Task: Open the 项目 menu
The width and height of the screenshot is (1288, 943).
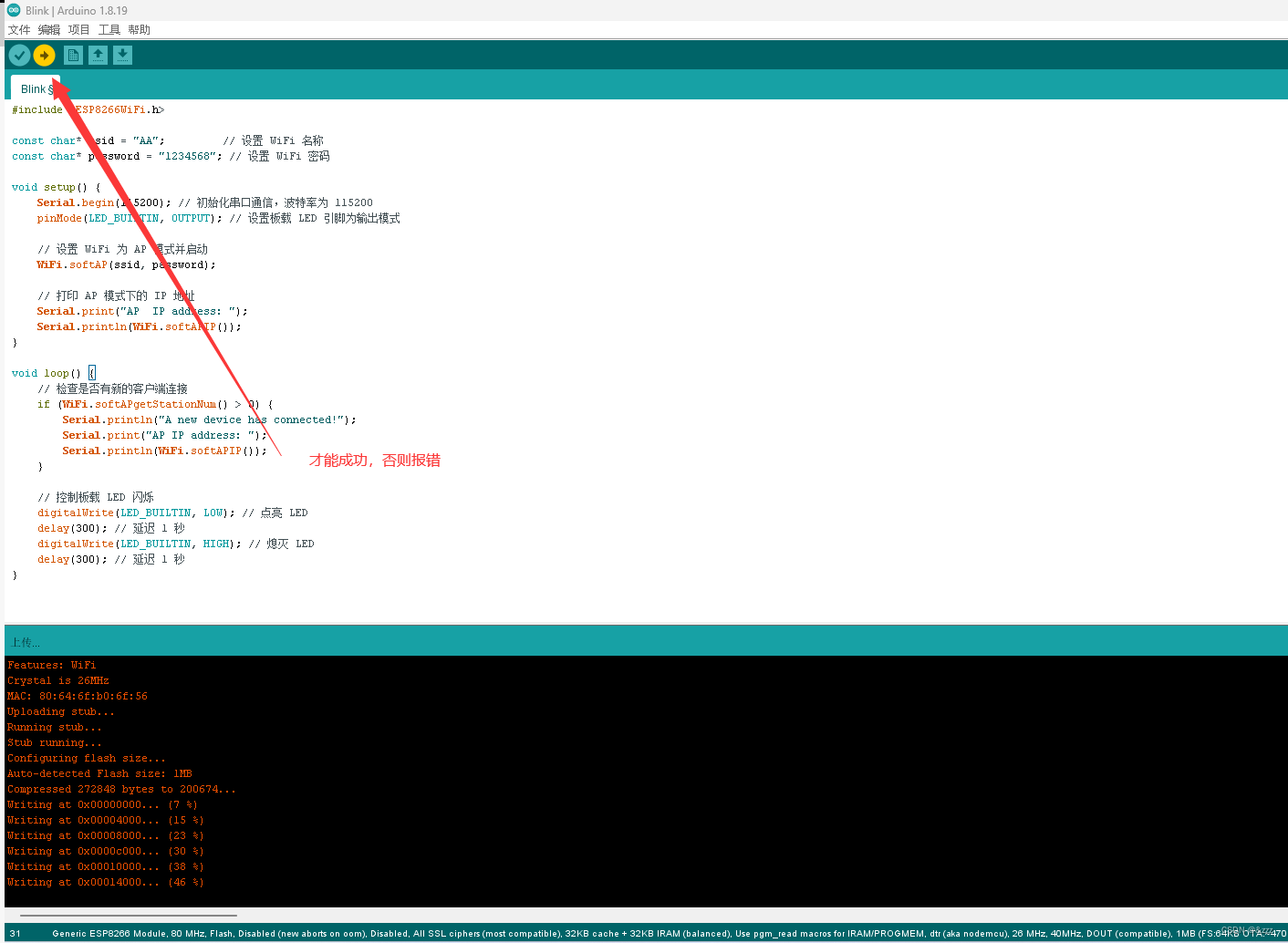Action: [78, 29]
